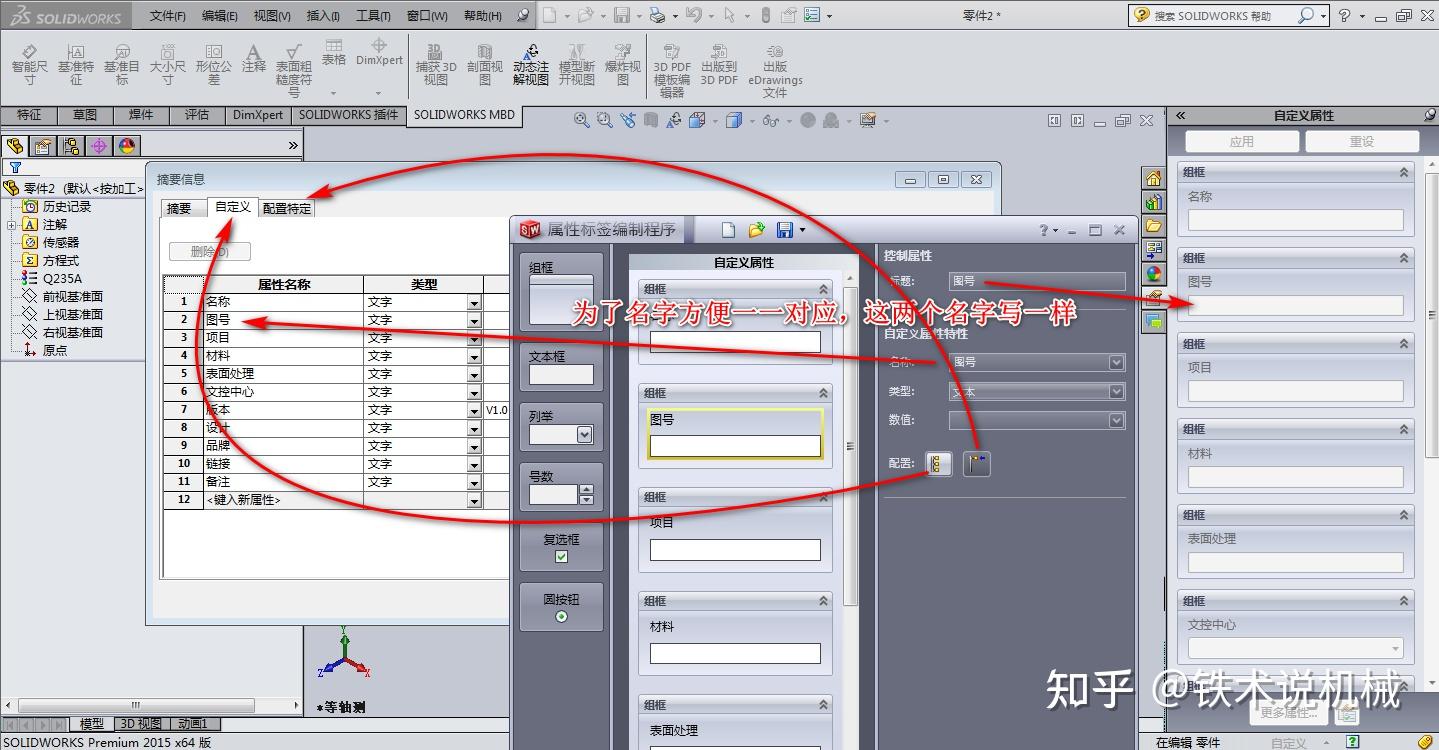The height and width of the screenshot is (750, 1439).
Task: Click the 应用 button in 自定义属性 pane
Action: 1241,141
